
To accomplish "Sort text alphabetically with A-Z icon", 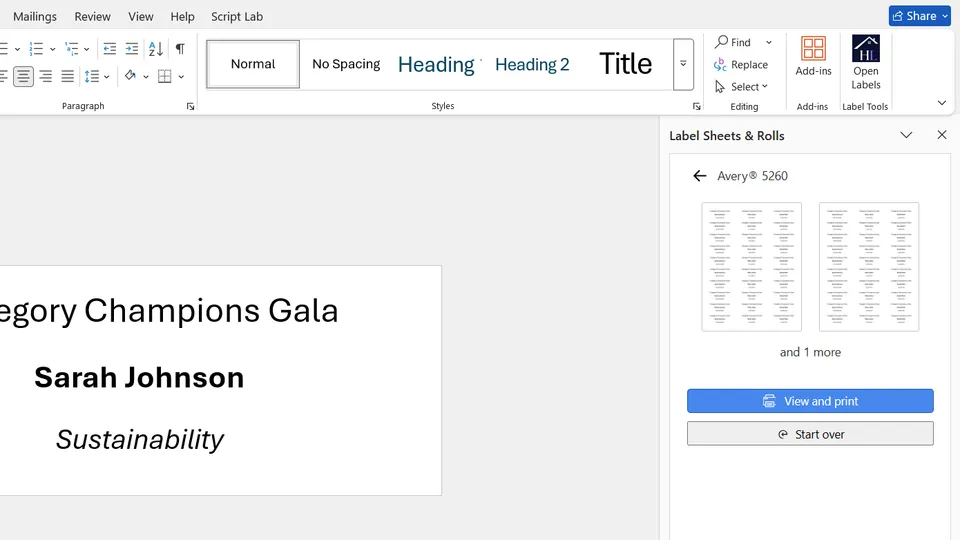I will (x=156, y=48).
